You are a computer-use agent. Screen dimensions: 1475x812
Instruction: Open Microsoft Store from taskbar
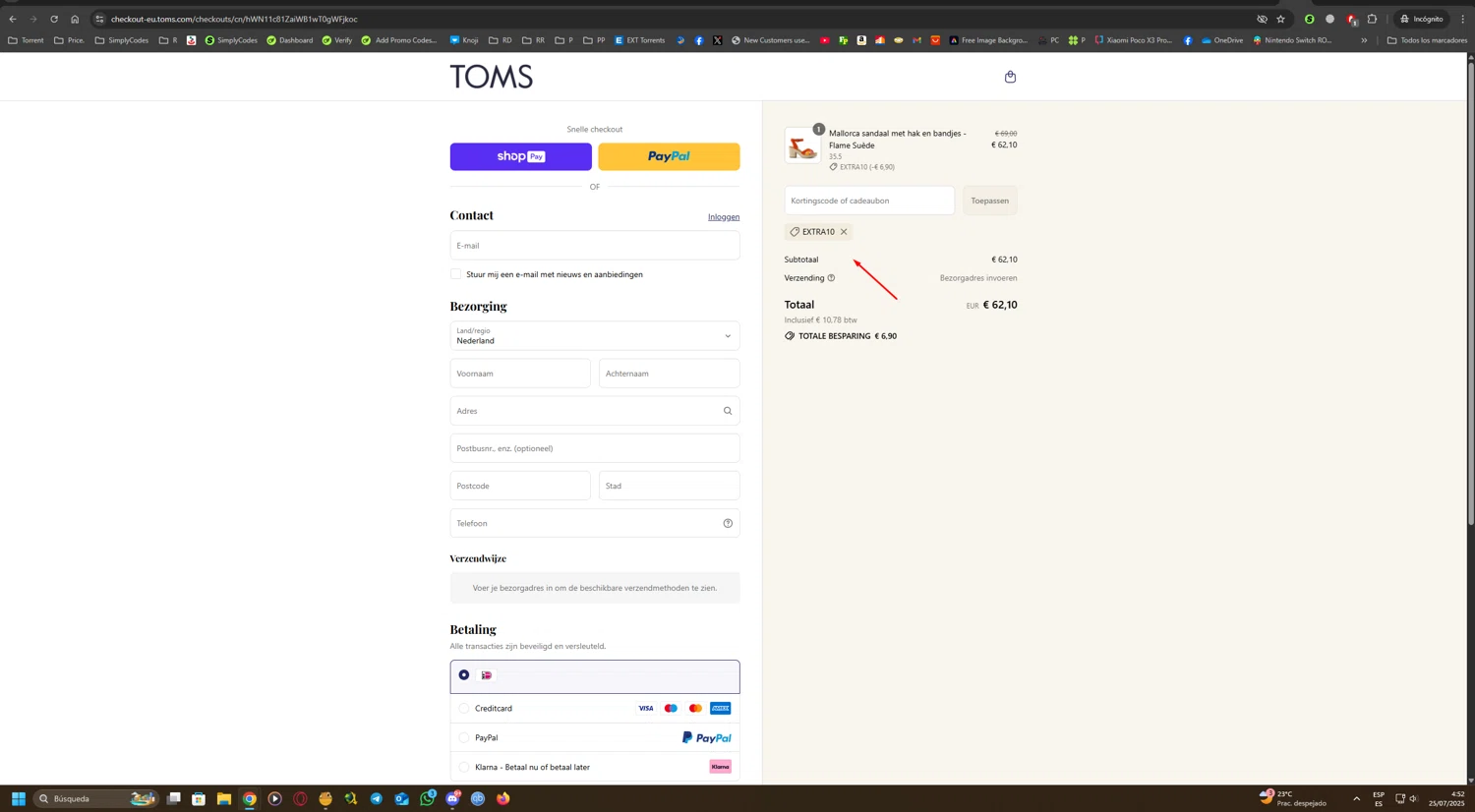199,798
